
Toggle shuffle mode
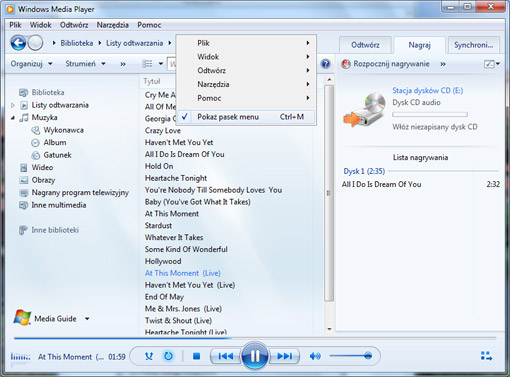coord(149,356)
